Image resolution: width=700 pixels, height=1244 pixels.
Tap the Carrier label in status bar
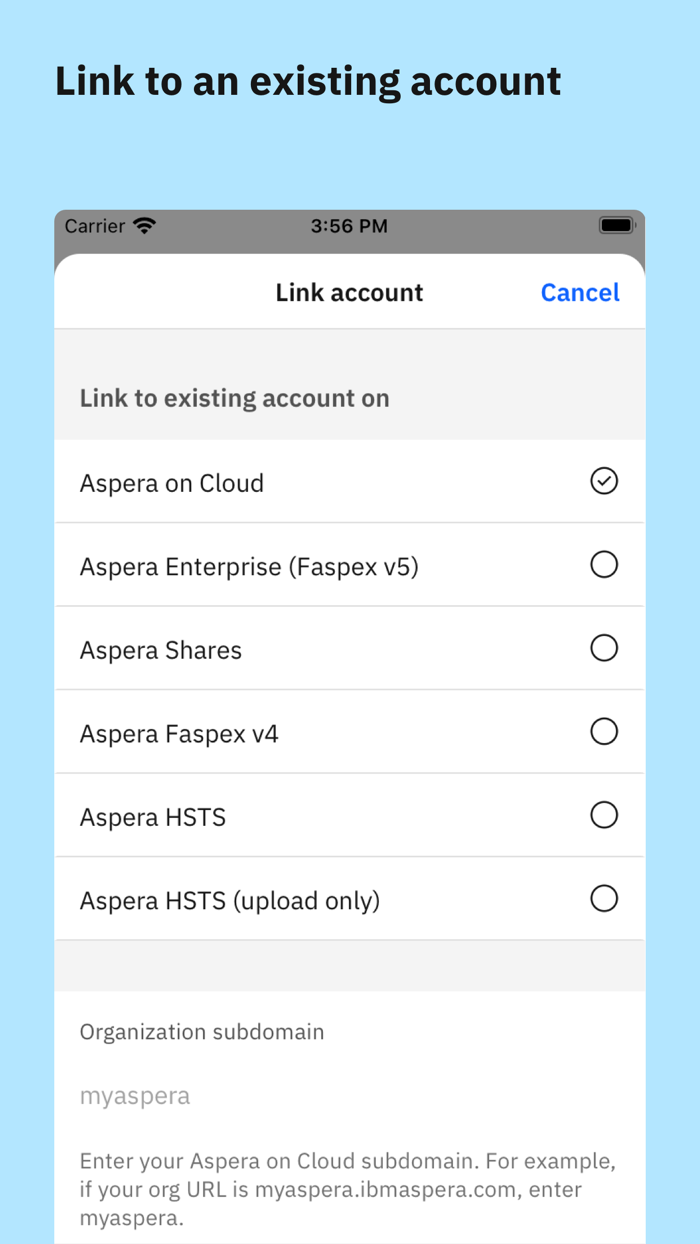pos(97,226)
